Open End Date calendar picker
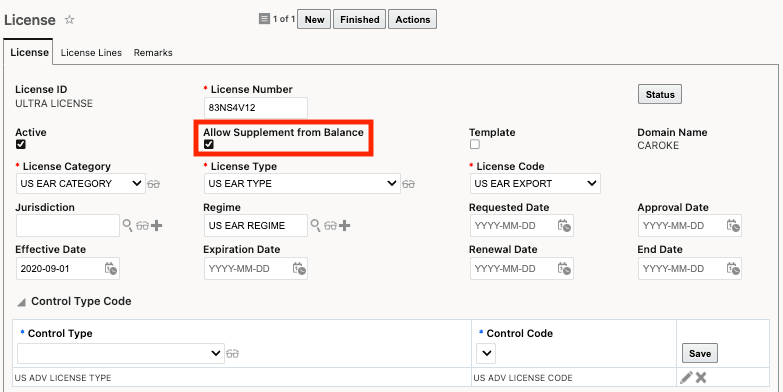 point(733,269)
